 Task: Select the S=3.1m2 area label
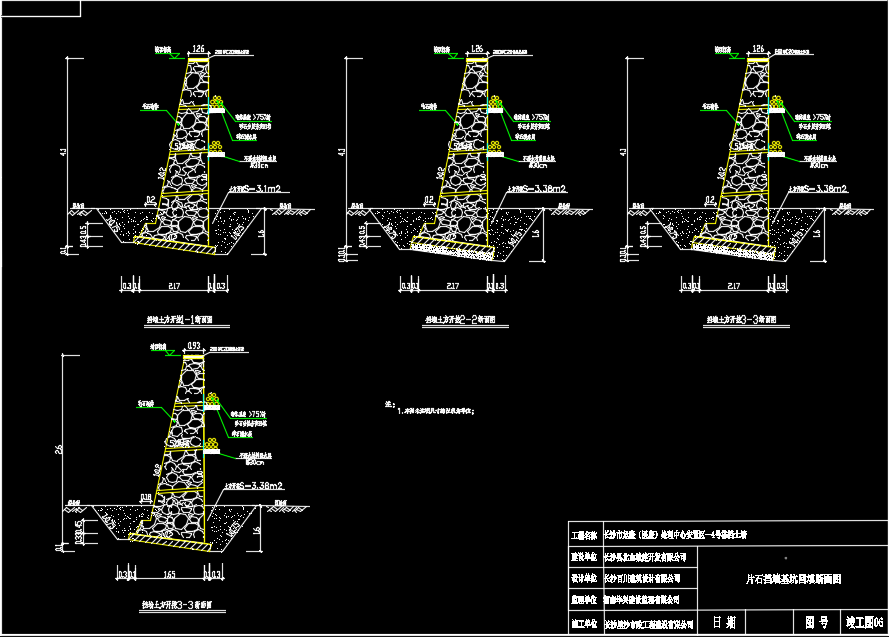pyautogui.click(x=255, y=189)
